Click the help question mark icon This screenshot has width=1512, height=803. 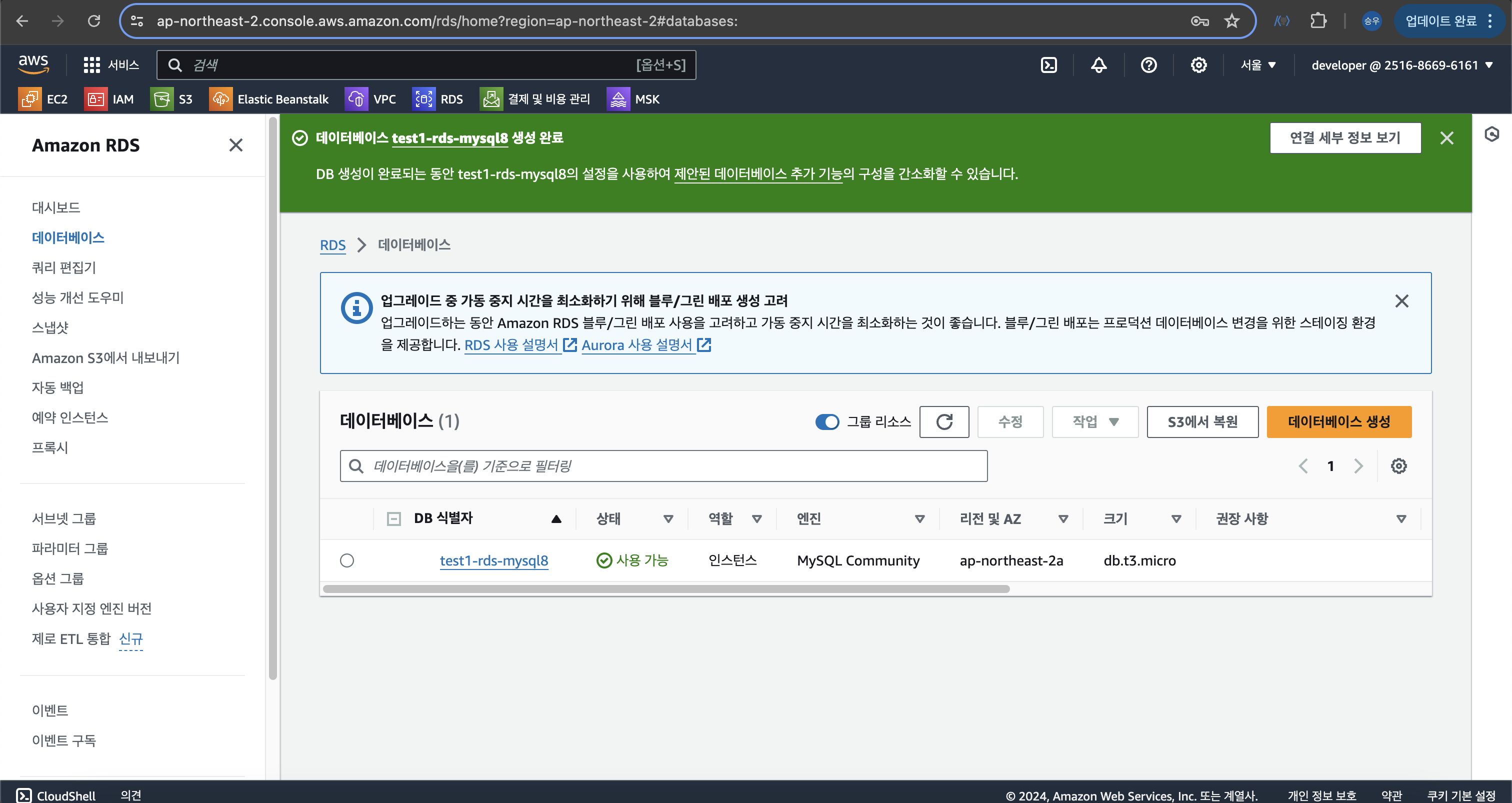(1148, 65)
